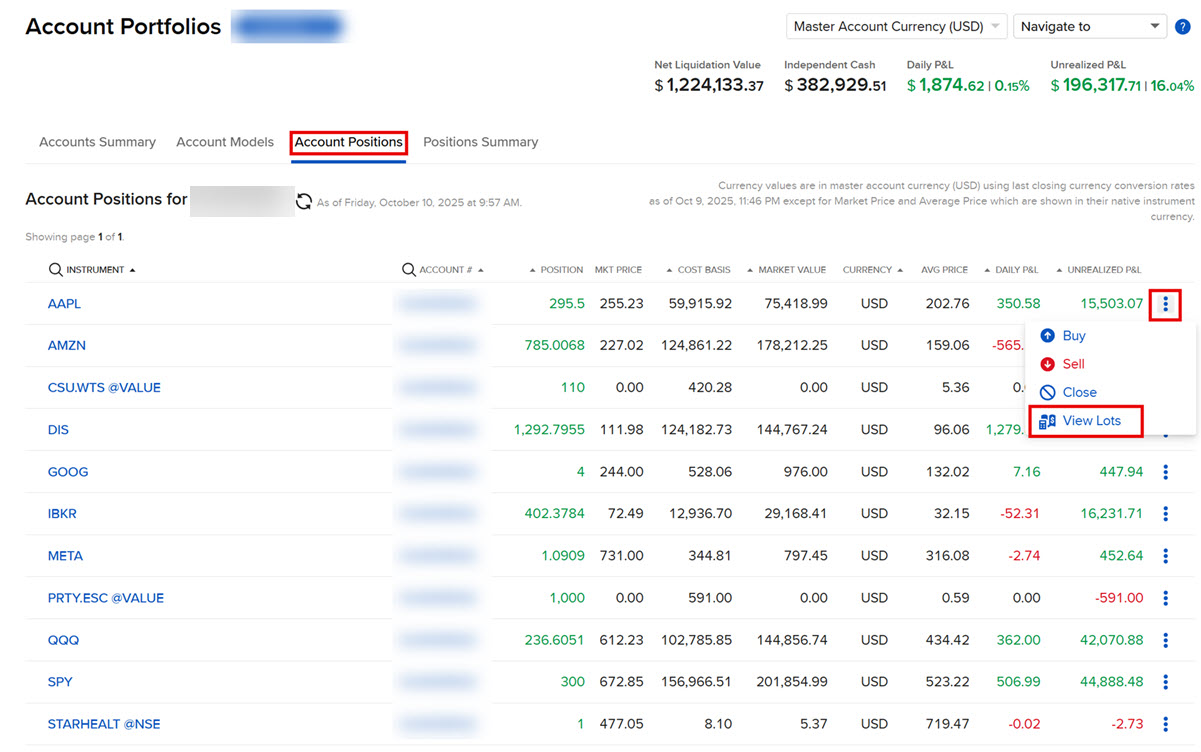Expand the Navigate to dropdown
Image resolution: width=1201 pixels, height=752 pixels.
coord(1089,27)
